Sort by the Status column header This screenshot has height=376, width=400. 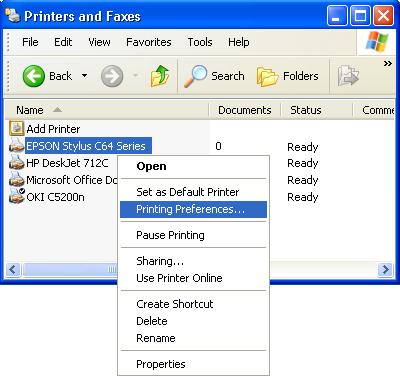point(317,110)
